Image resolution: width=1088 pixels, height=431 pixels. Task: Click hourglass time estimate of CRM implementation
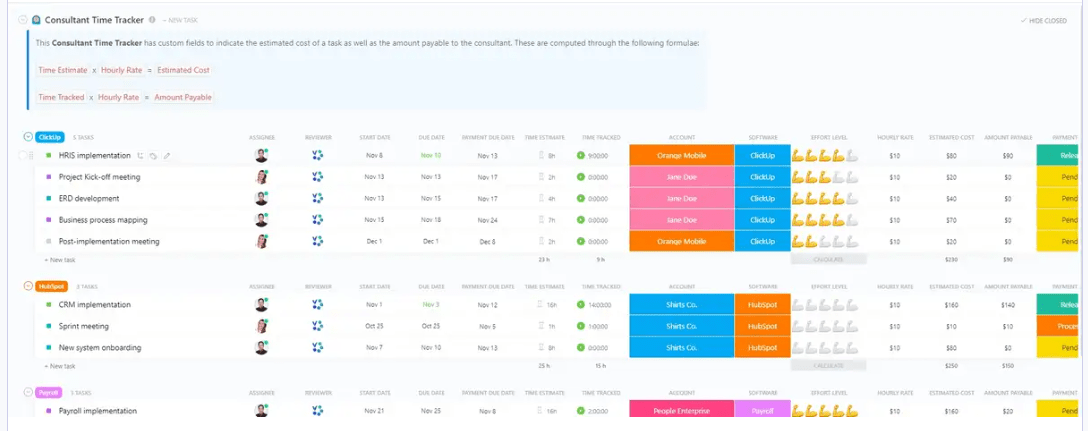point(541,305)
